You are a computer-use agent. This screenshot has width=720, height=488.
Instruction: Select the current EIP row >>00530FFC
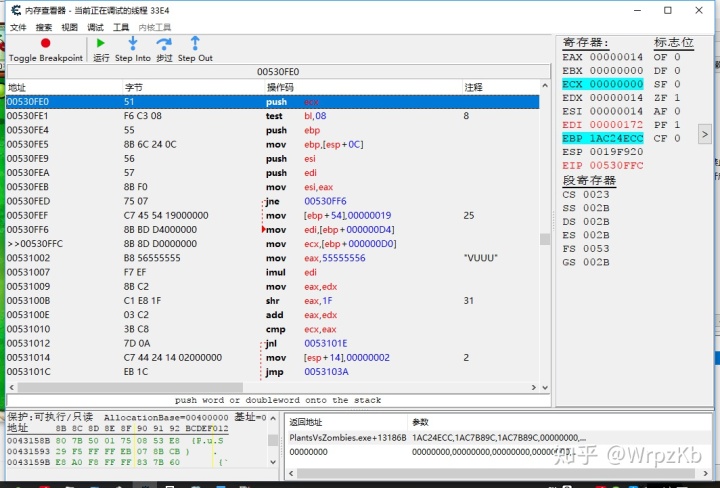[273, 244]
